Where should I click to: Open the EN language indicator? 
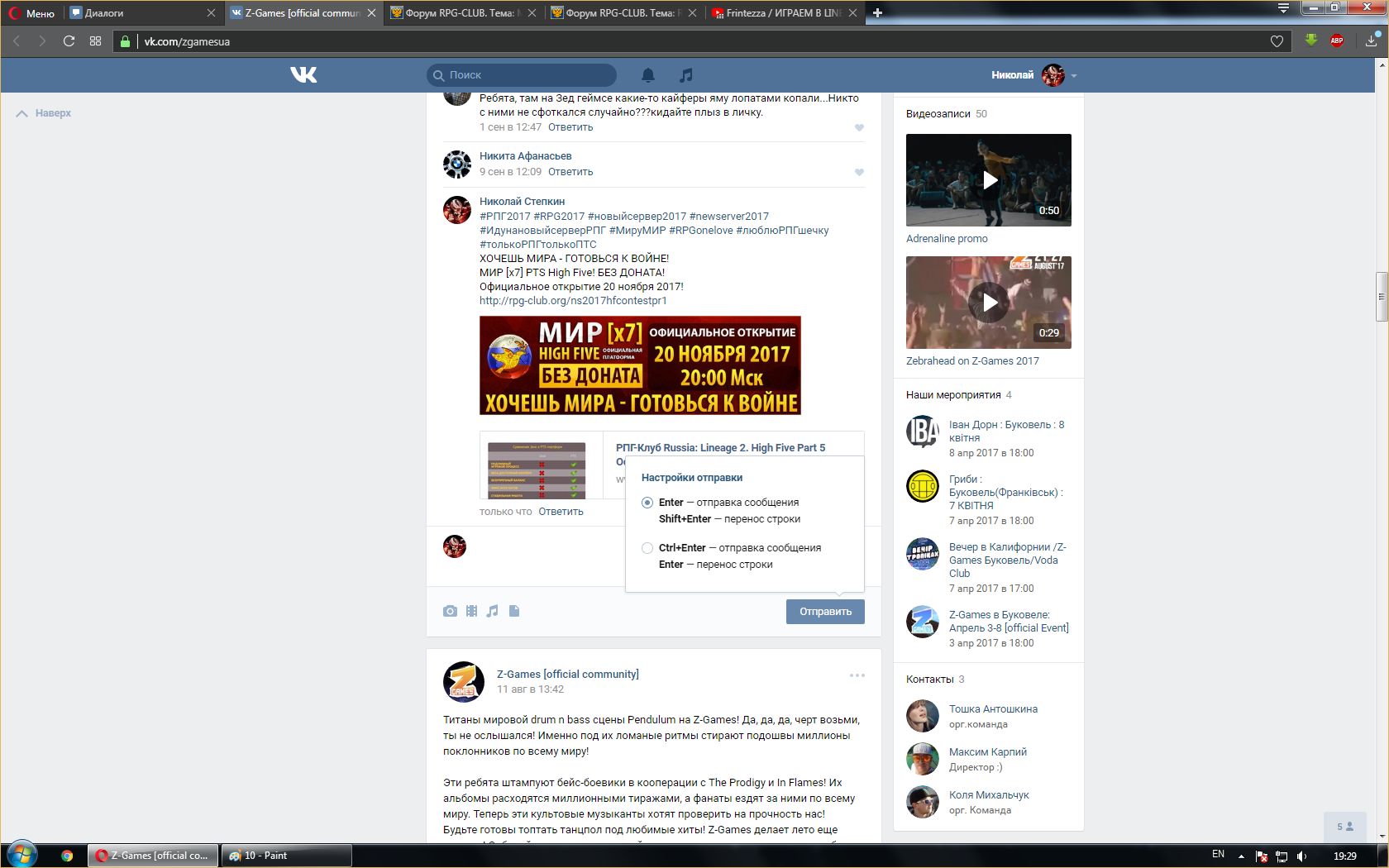(x=1218, y=855)
